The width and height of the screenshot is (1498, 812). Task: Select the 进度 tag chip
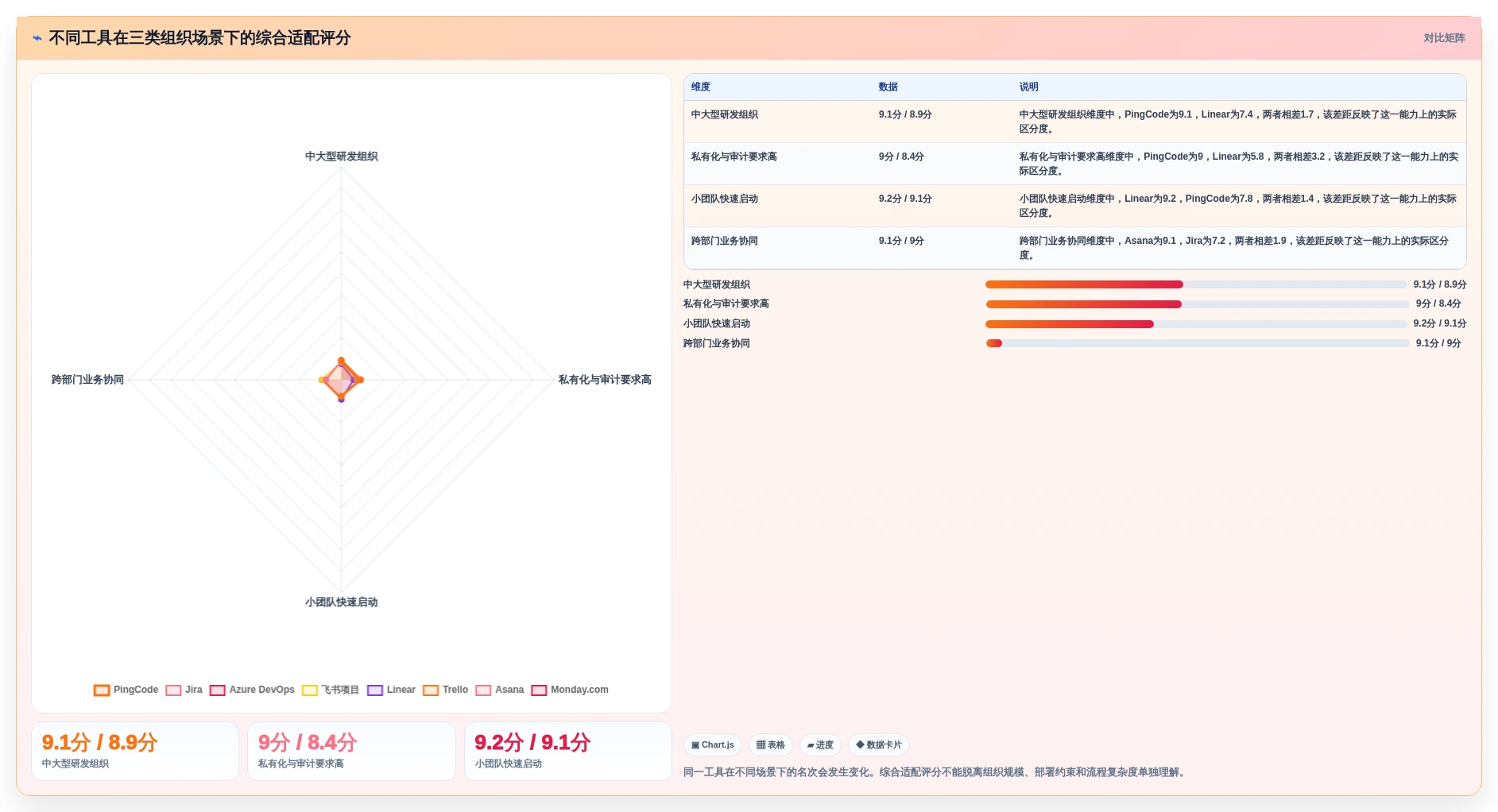click(x=820, y=744)
